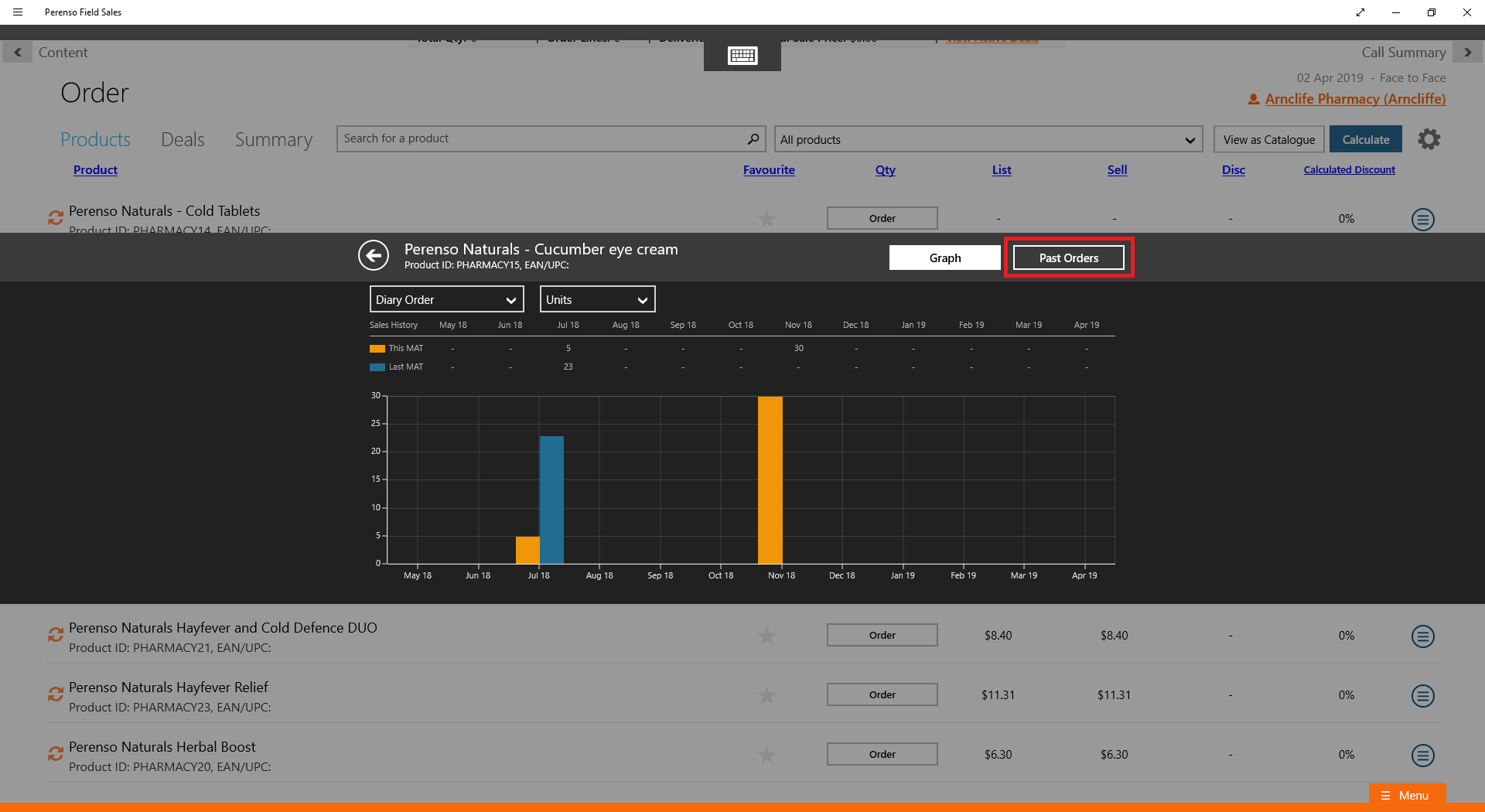Click Perenso Naturals Herbal Boost product name
The height and width of the screenshot is (812, 1485).
[162, 746]
